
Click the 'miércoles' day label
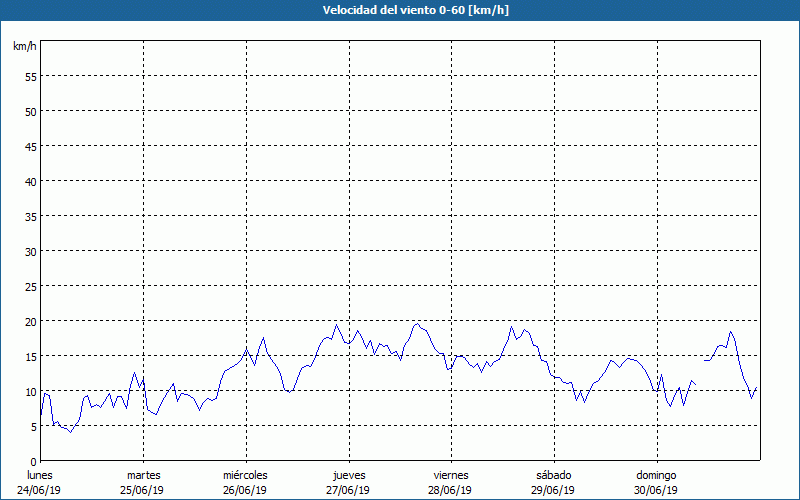point(245,475)
